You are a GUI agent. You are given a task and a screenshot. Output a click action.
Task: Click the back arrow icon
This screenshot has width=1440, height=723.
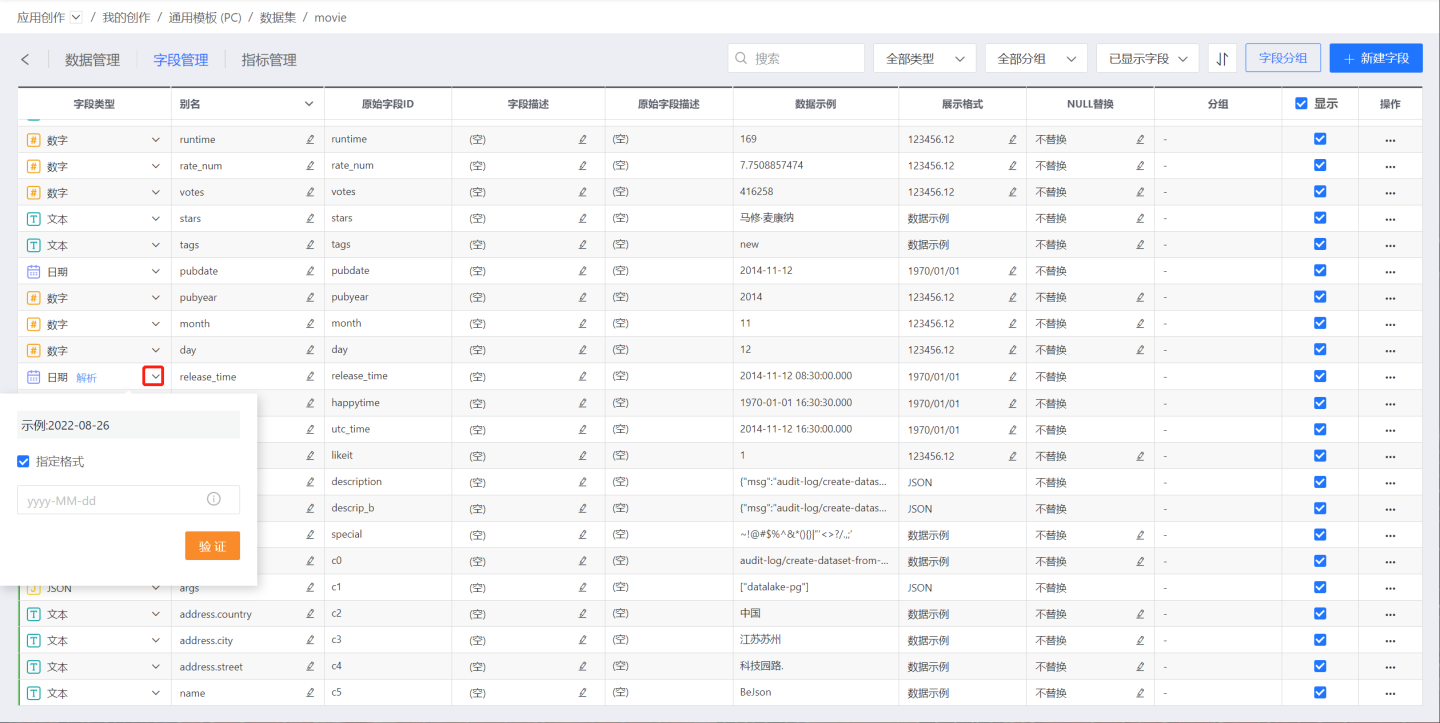(25, 60)
